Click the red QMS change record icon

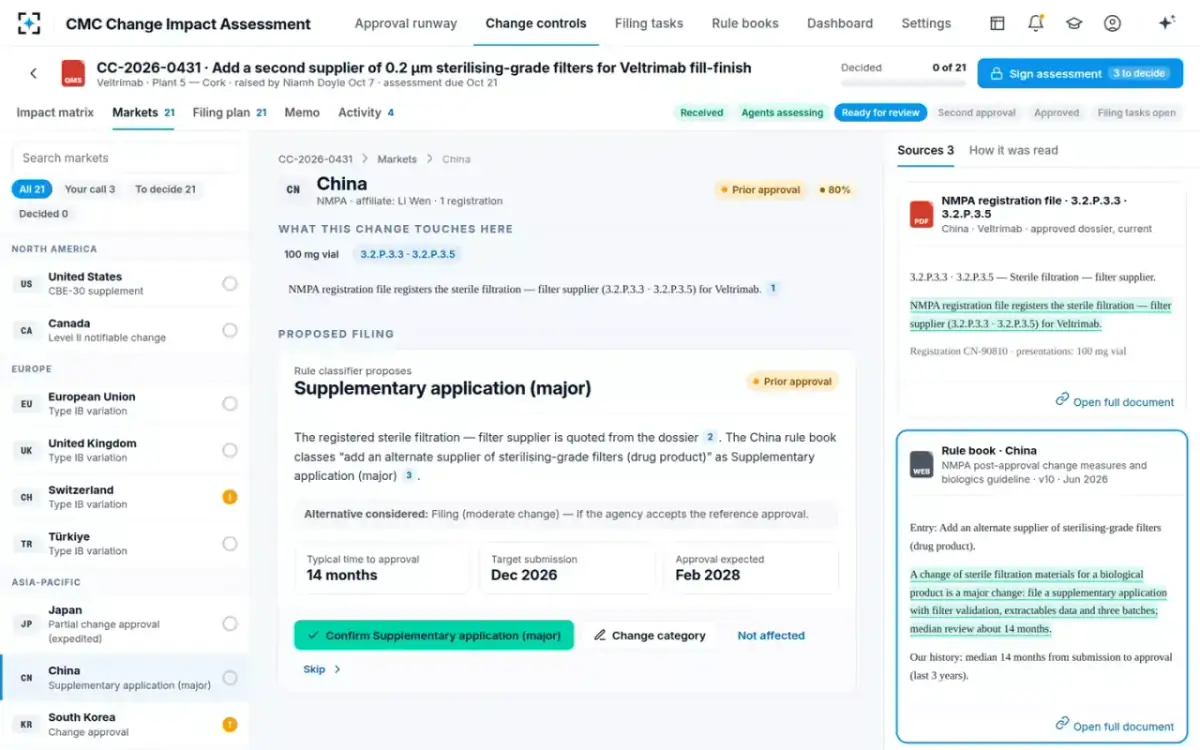(74, 73)
